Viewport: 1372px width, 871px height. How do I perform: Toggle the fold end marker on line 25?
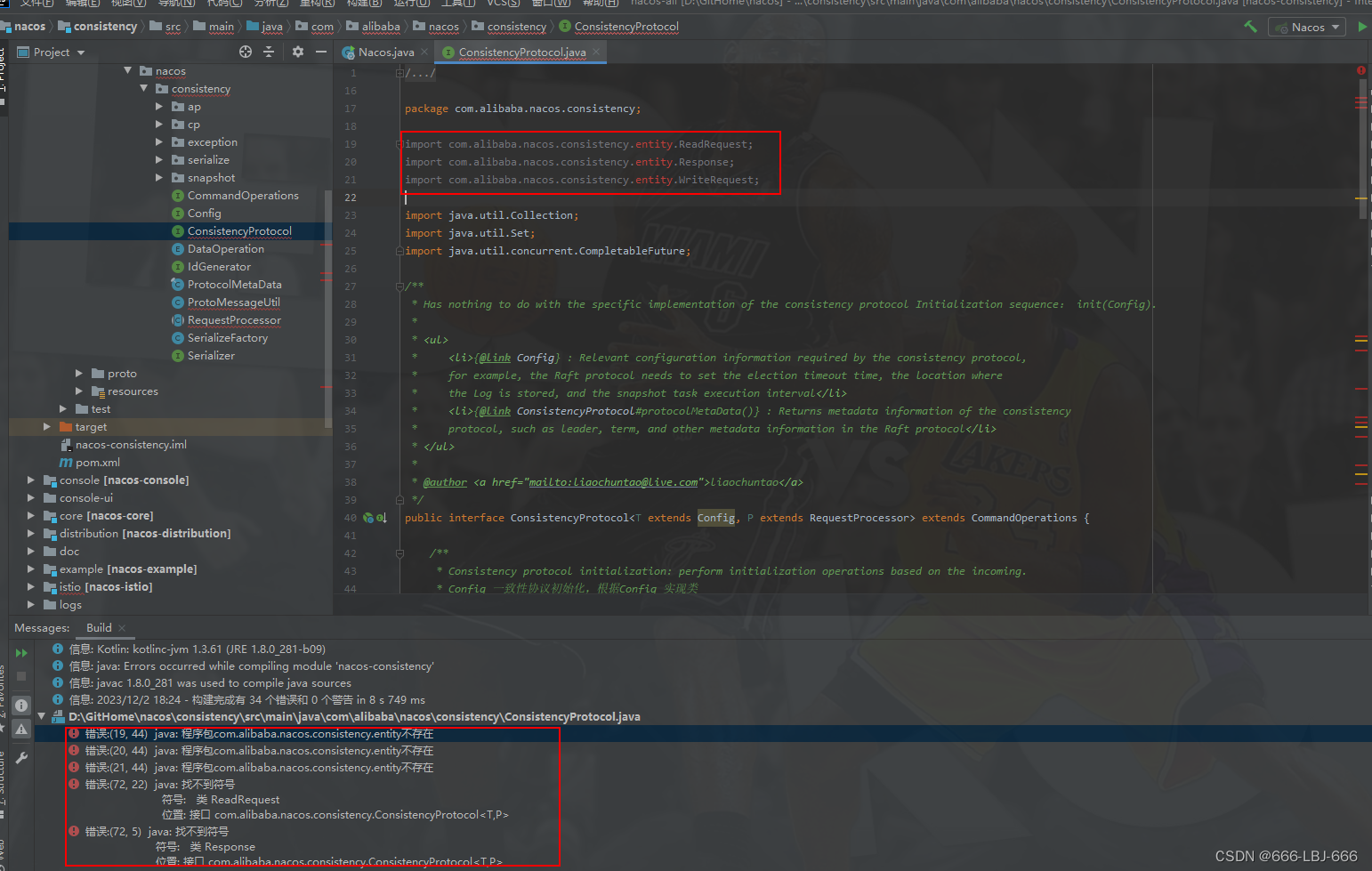tap(399, 251)
